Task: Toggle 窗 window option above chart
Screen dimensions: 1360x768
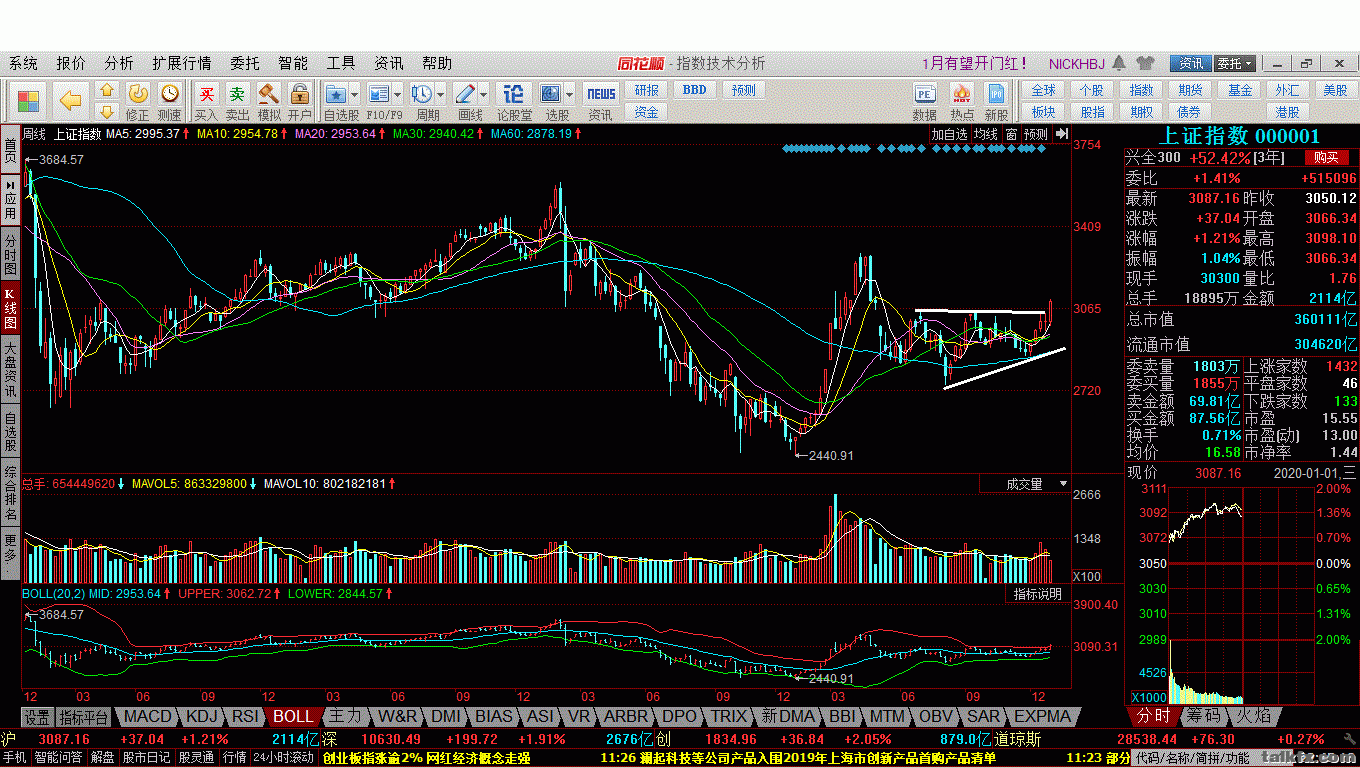Action: 1012,134
